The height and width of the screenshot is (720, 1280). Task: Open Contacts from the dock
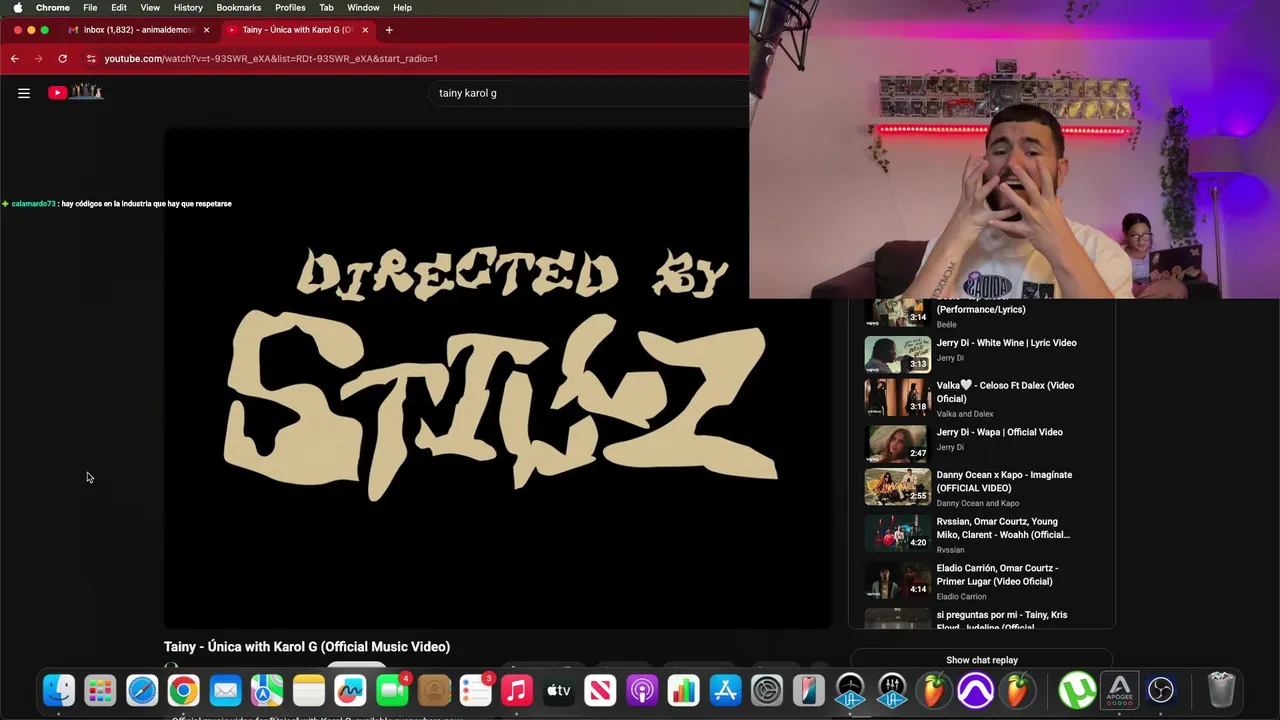coord(434,690)
